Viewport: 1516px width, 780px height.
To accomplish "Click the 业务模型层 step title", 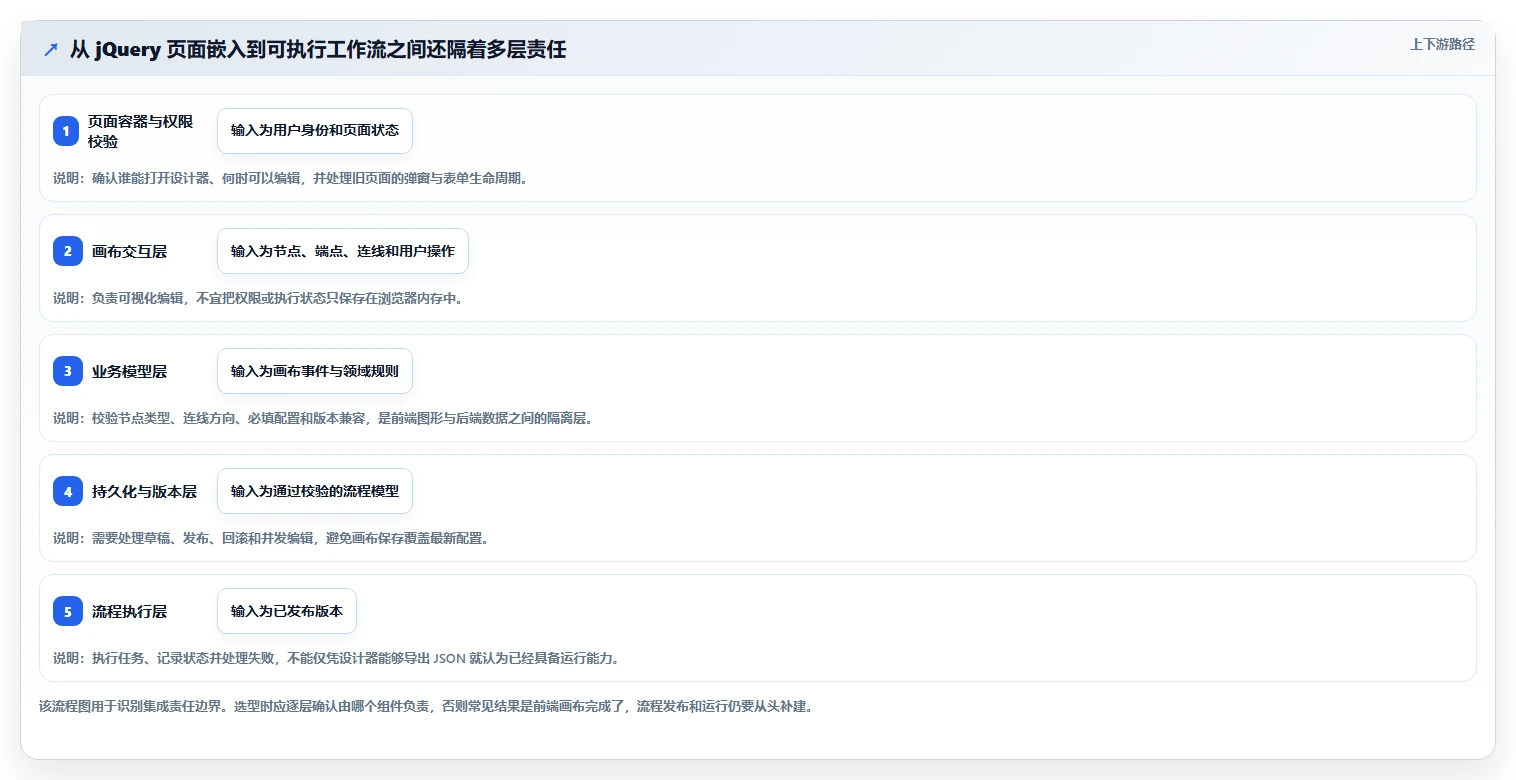I will 129,371.
